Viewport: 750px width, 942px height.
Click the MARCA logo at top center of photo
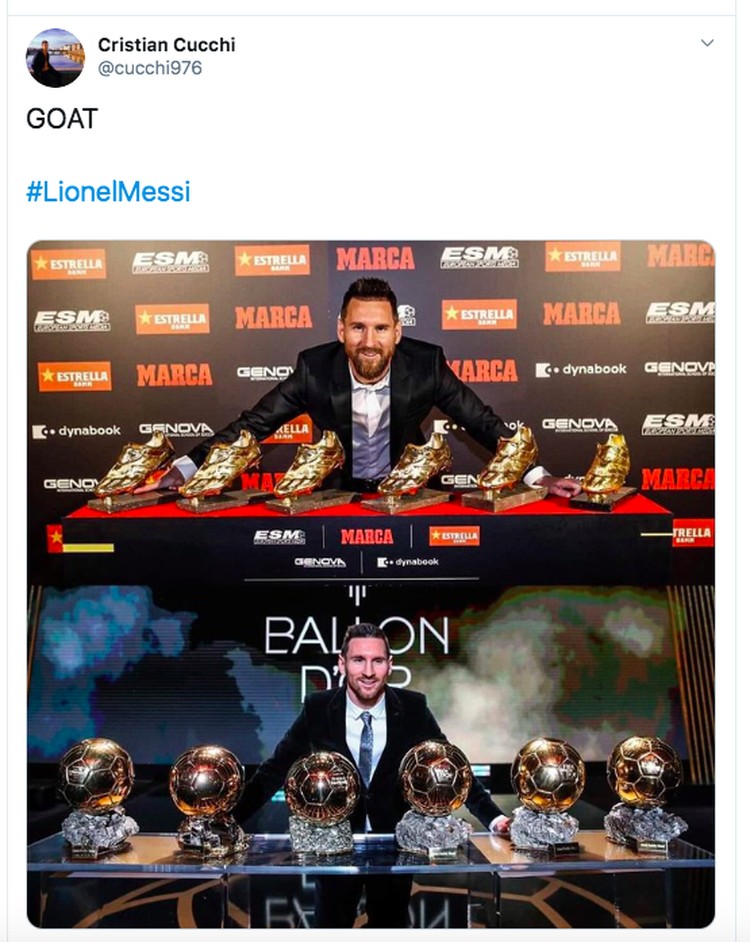tap(376, 258)
